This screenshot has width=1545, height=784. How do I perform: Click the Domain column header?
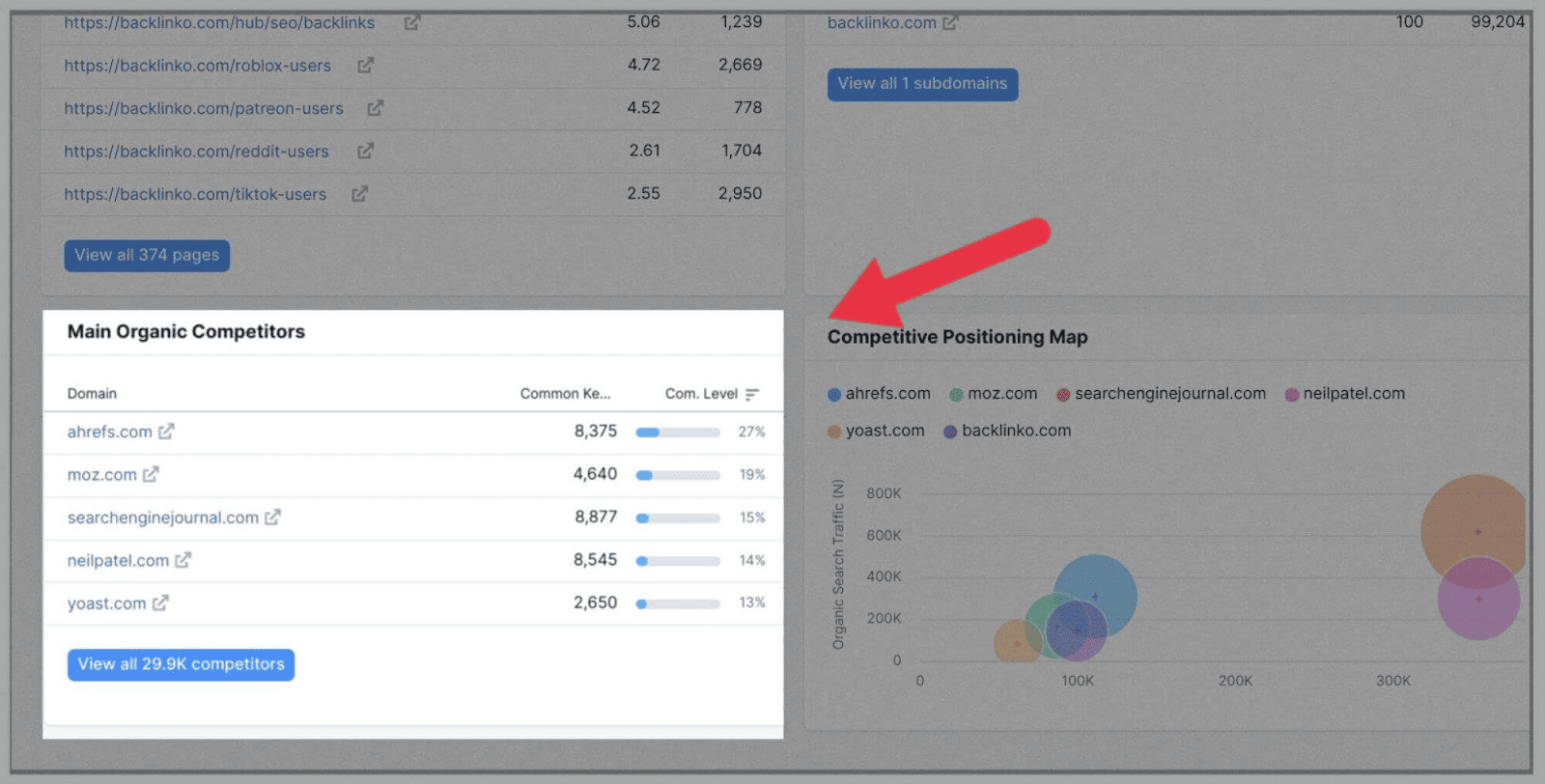[x=92, y=394]
